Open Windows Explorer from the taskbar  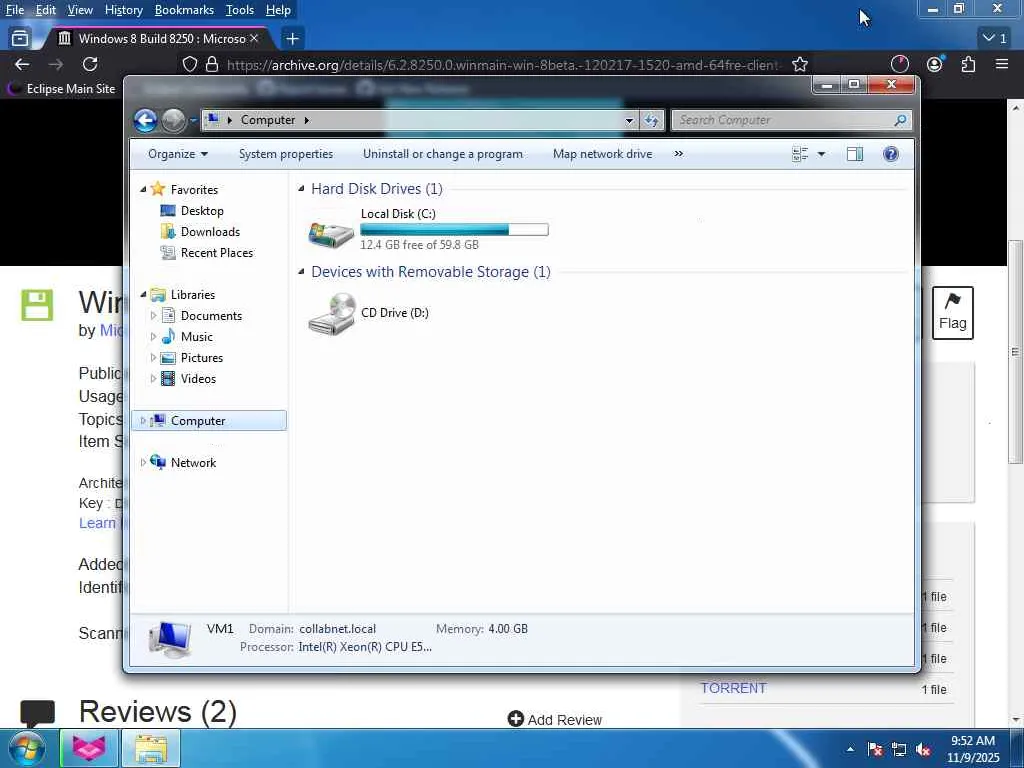tap(151, 749)
